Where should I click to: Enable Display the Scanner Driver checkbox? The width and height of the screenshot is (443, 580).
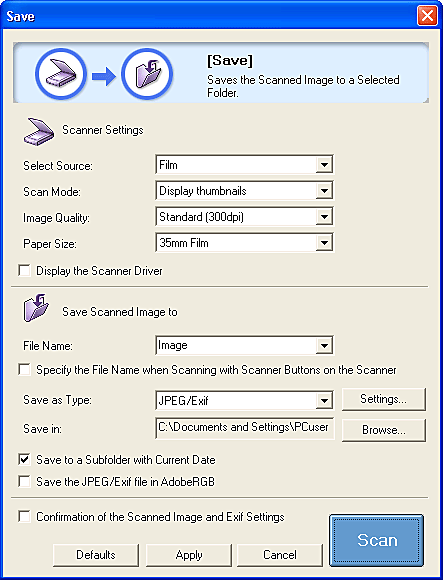point(24,270)
